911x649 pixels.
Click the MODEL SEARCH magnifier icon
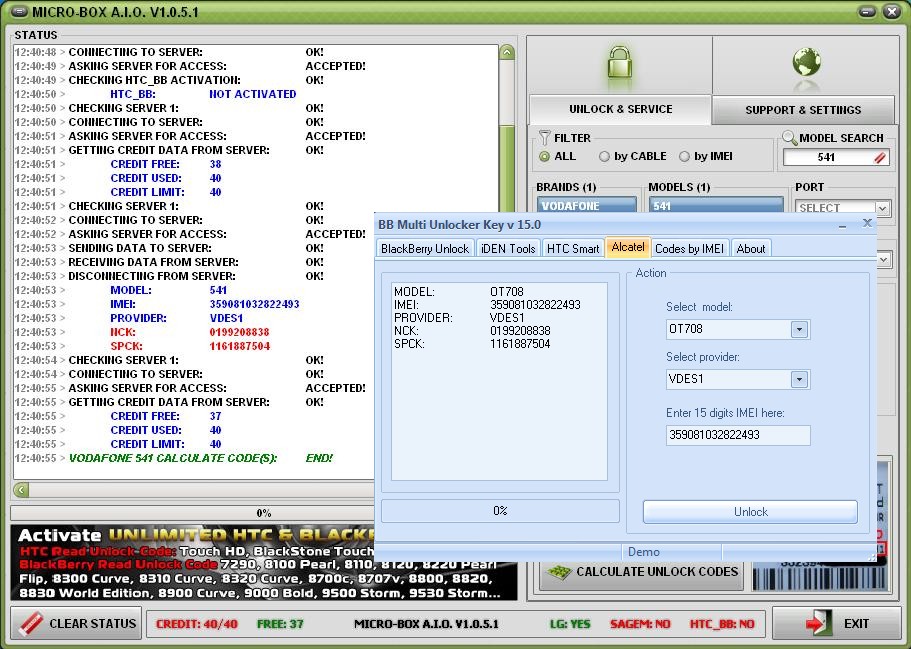click(790, 138)
